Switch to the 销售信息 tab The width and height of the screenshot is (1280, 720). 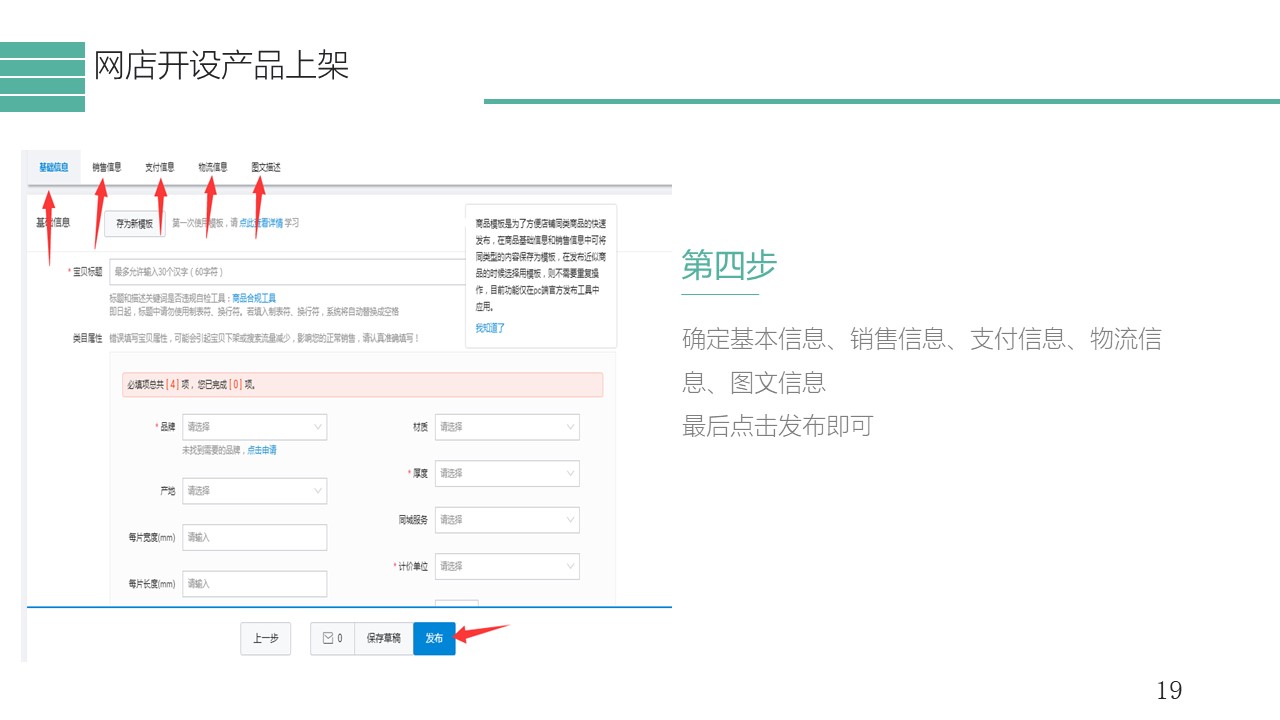point(107,167)
